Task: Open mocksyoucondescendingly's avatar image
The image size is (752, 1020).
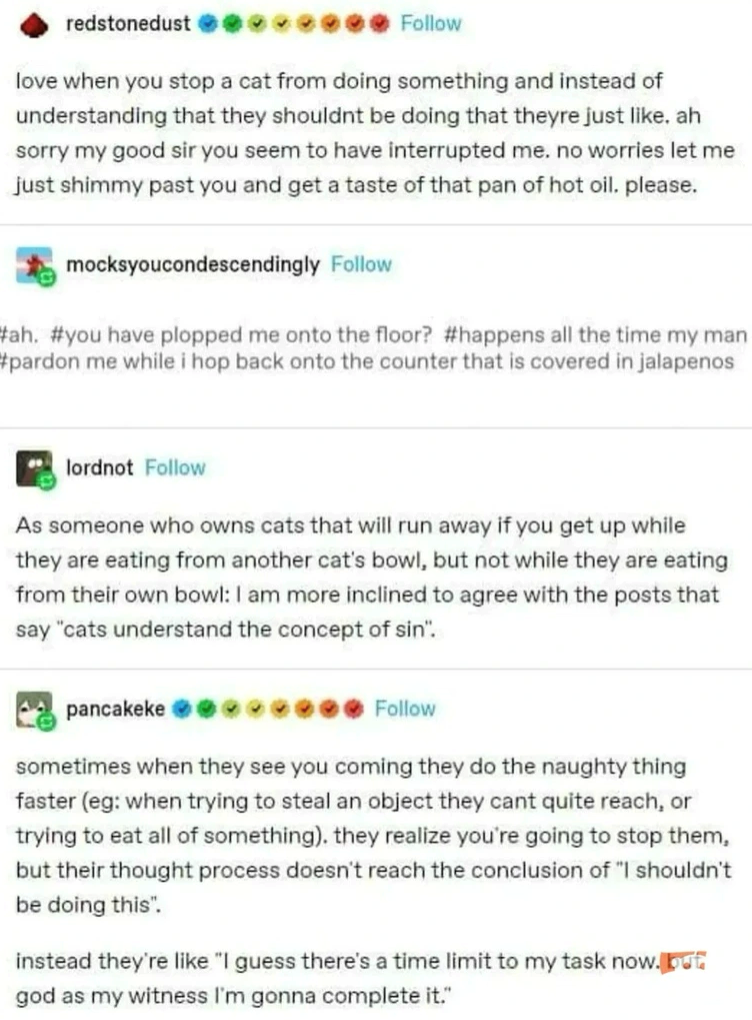Action: 35,265
